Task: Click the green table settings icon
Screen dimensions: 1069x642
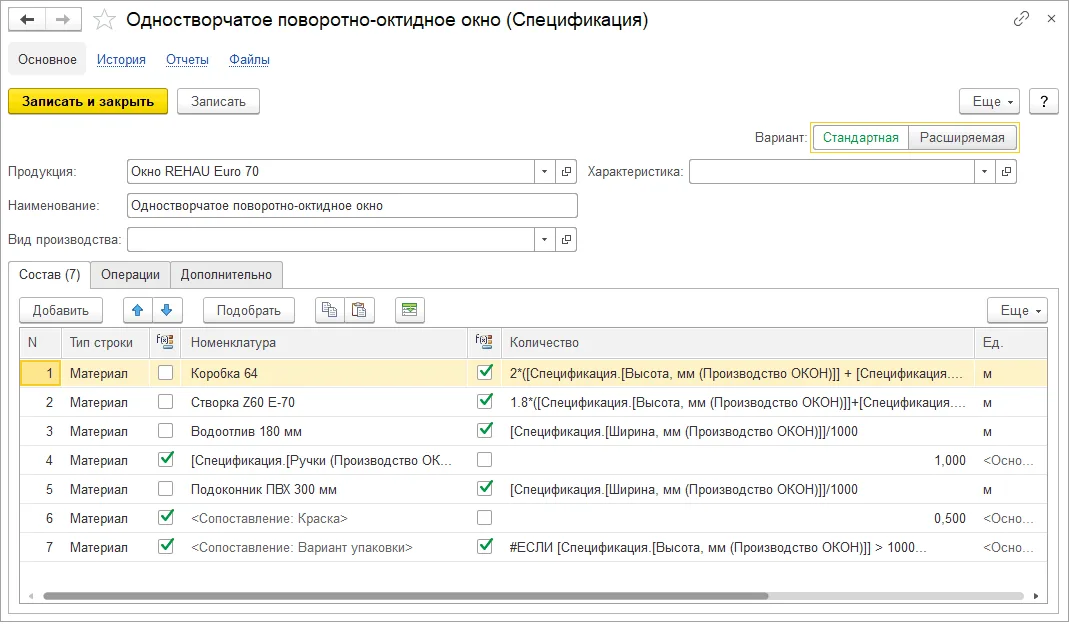Action: pyautogui.click(x=410, y=310)
